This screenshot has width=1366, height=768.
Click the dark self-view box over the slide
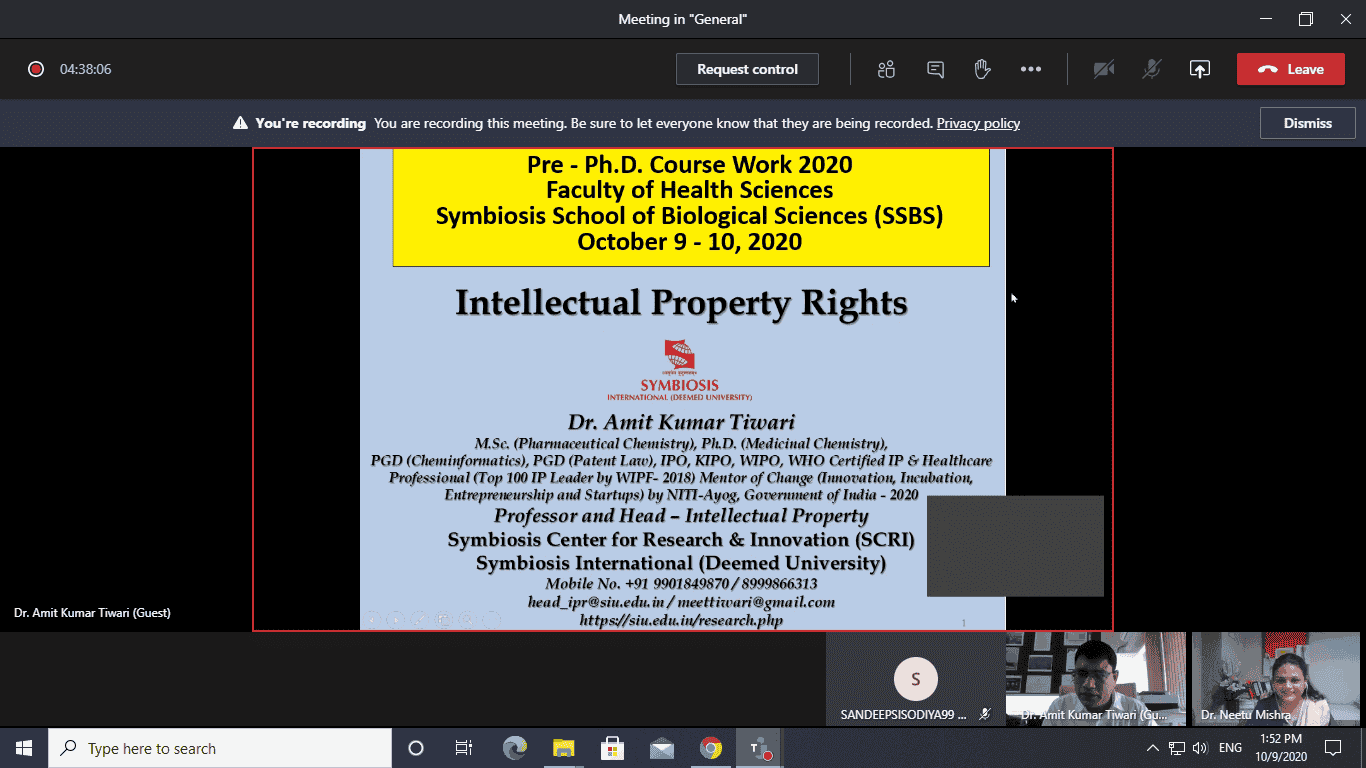(1015, 546)
